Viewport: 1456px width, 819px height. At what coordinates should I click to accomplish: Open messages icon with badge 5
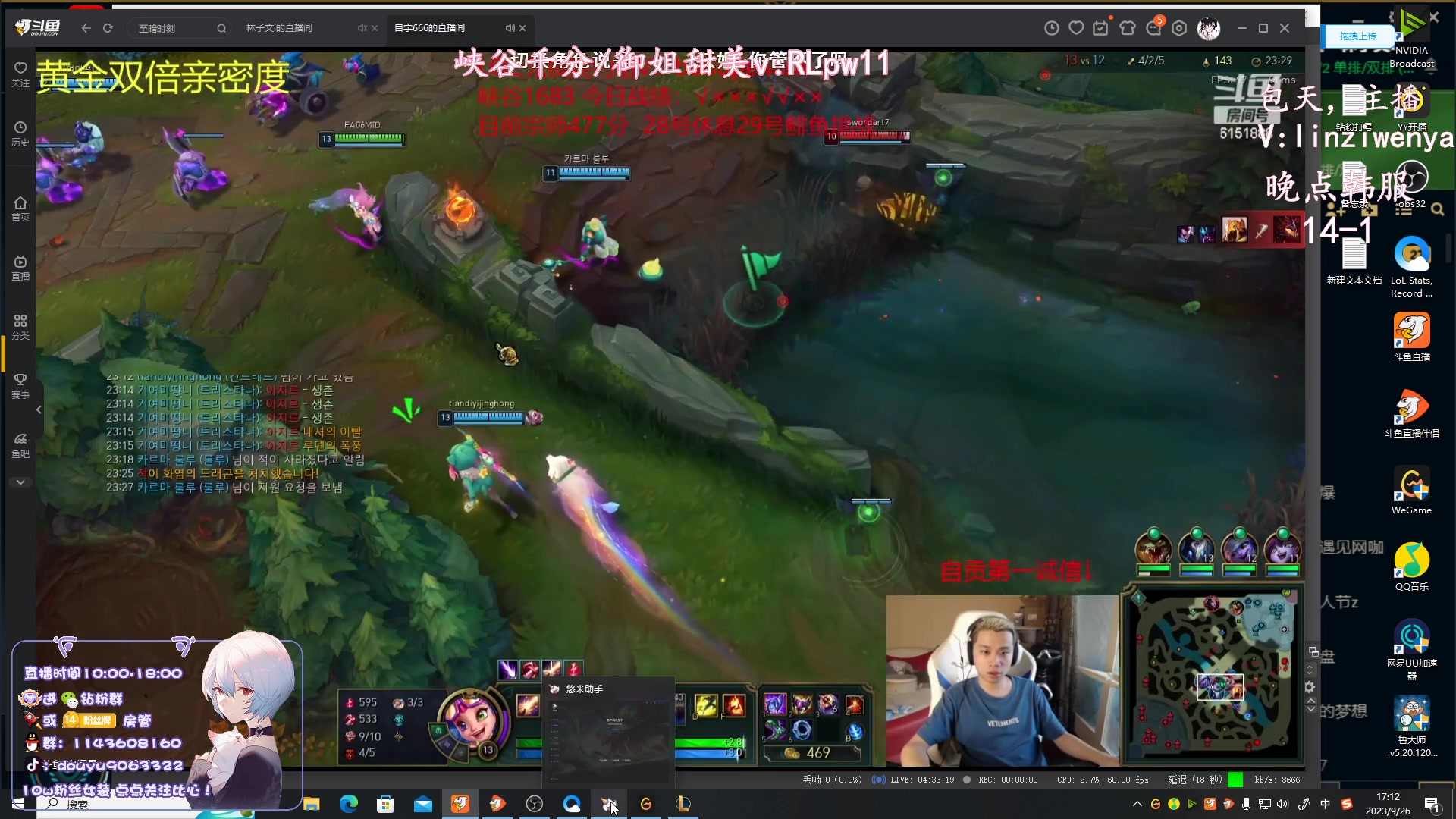click(1153, 28)
